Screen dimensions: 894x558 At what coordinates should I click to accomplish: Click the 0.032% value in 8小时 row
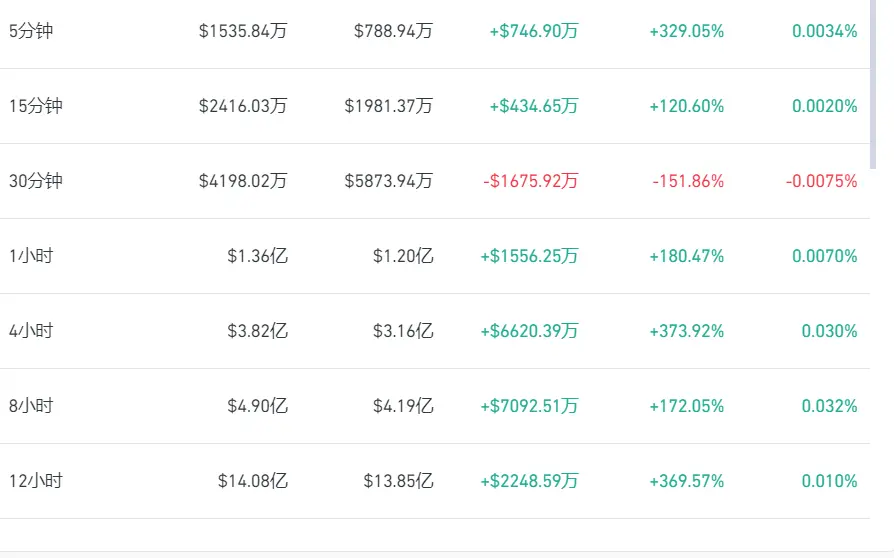tap(830, 406)
